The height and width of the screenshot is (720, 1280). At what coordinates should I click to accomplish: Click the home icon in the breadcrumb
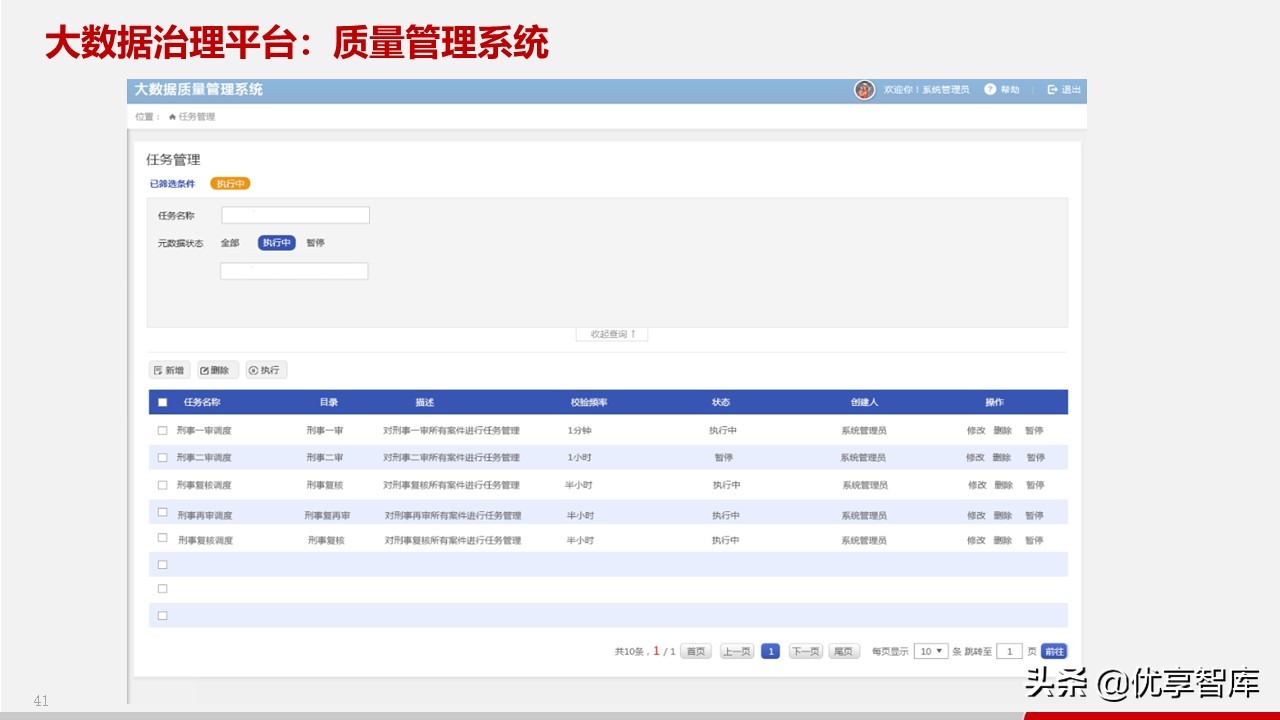[x=172, y=117]
